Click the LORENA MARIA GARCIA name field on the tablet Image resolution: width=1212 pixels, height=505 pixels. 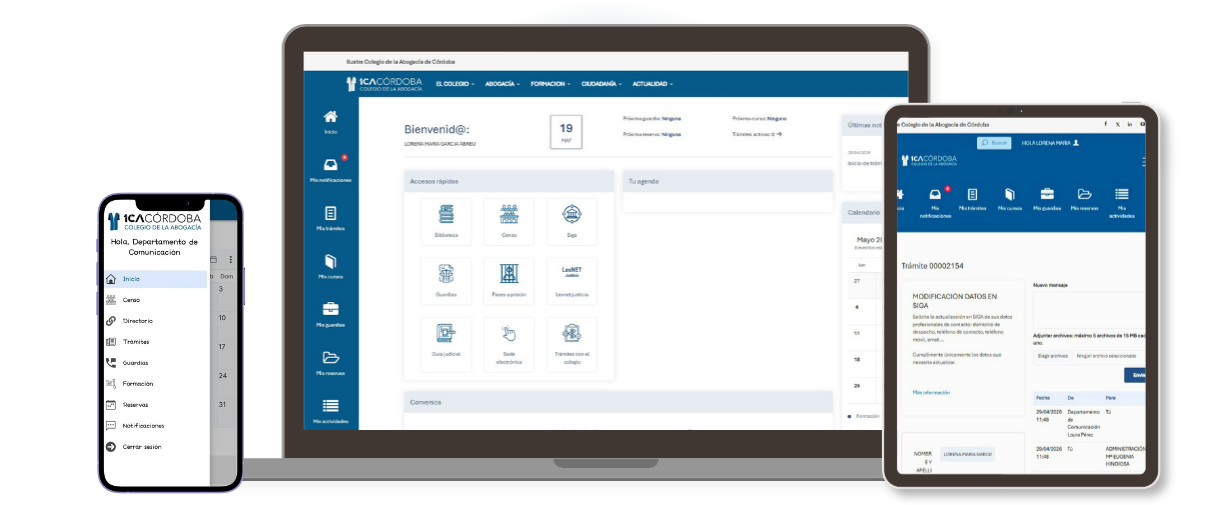tap(968, 454)
